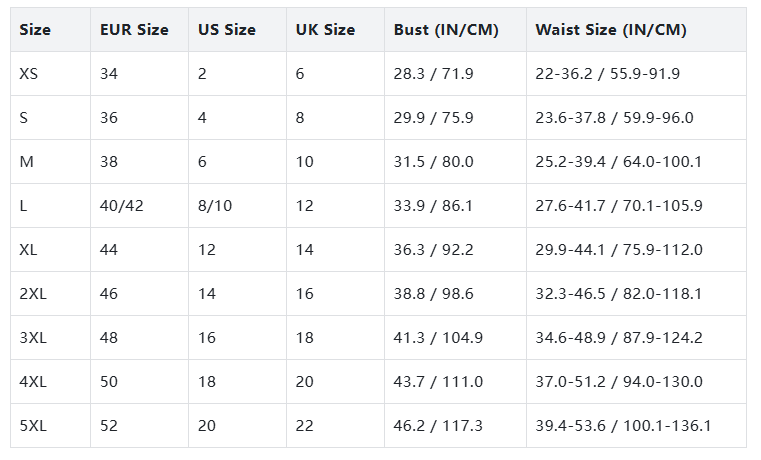This screenshot has width=761, height=460.
Task: Click bust value 31.5 / 80.0
Action: pos(434,162)
